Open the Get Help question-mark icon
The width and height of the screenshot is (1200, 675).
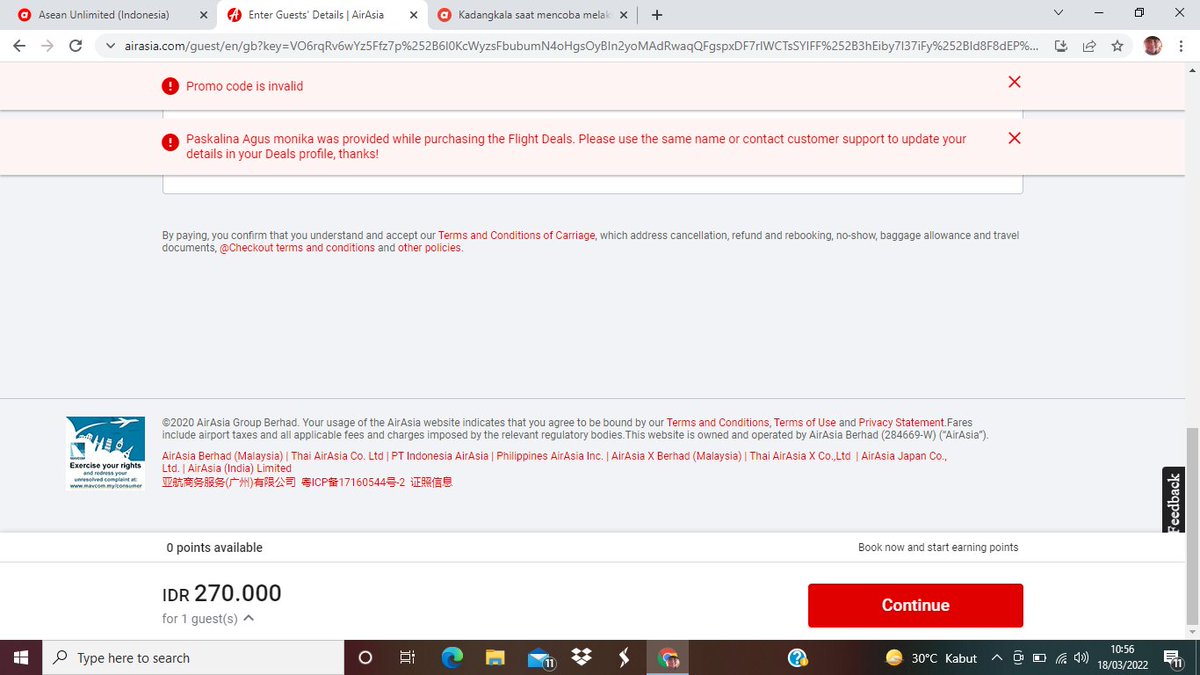pyautogui.click(x=797, y=657)
